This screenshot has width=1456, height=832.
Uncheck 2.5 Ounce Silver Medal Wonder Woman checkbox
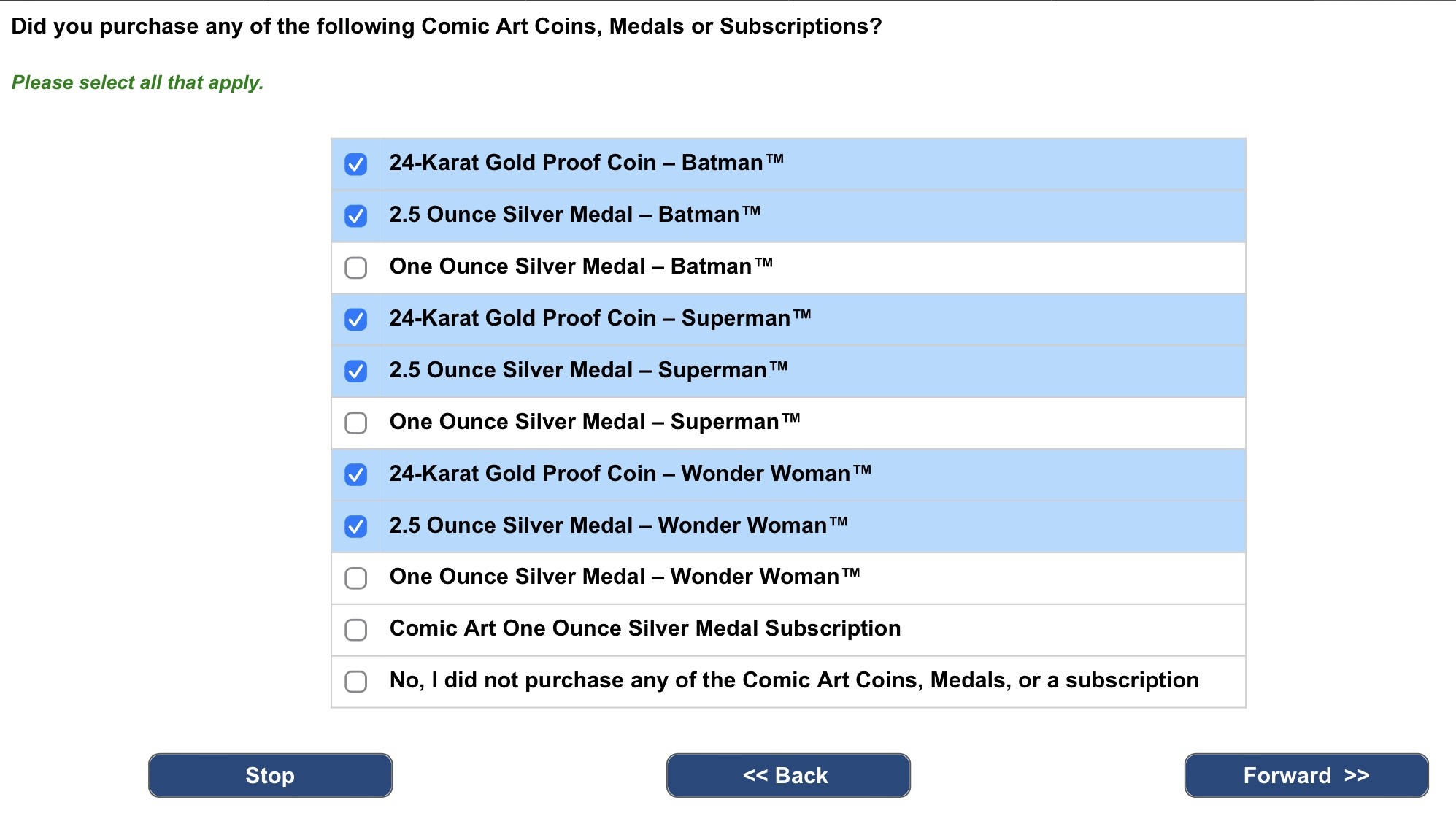355,526
